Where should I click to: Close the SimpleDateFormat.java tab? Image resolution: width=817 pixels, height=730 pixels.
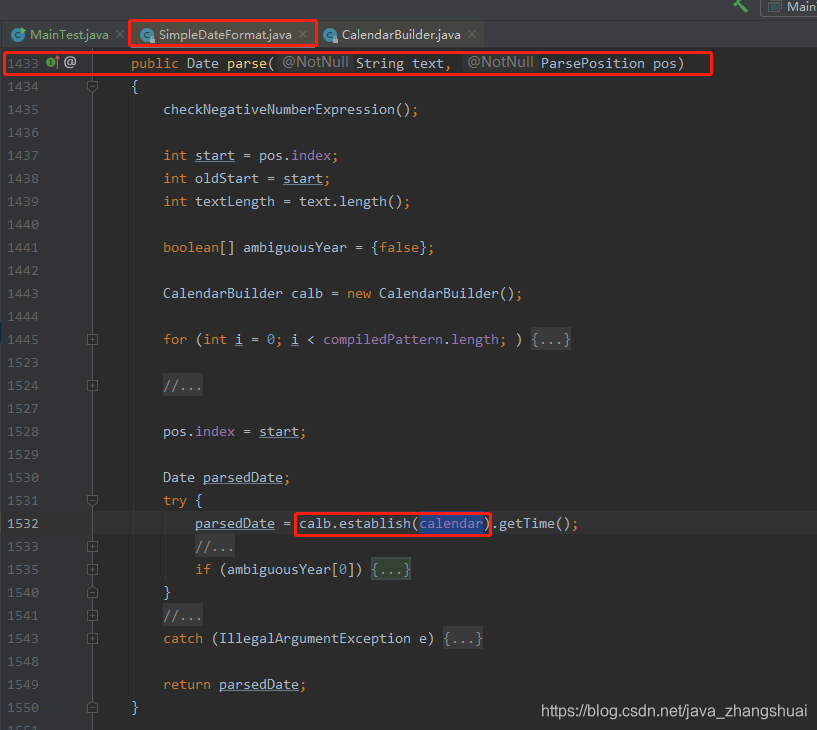303,34
